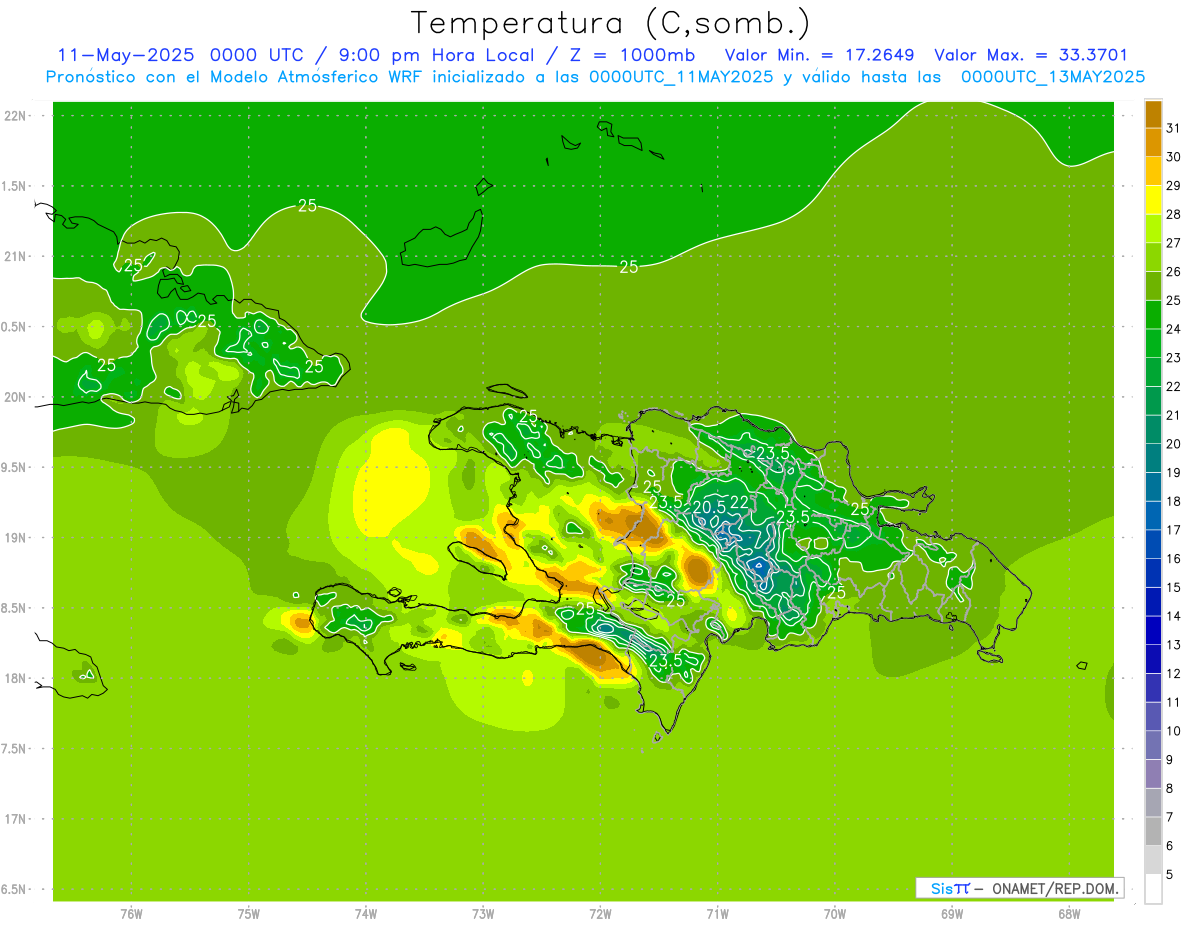Click the "68W" longitude label
Screen dimensions: 1200x927
pos(1068,914)
